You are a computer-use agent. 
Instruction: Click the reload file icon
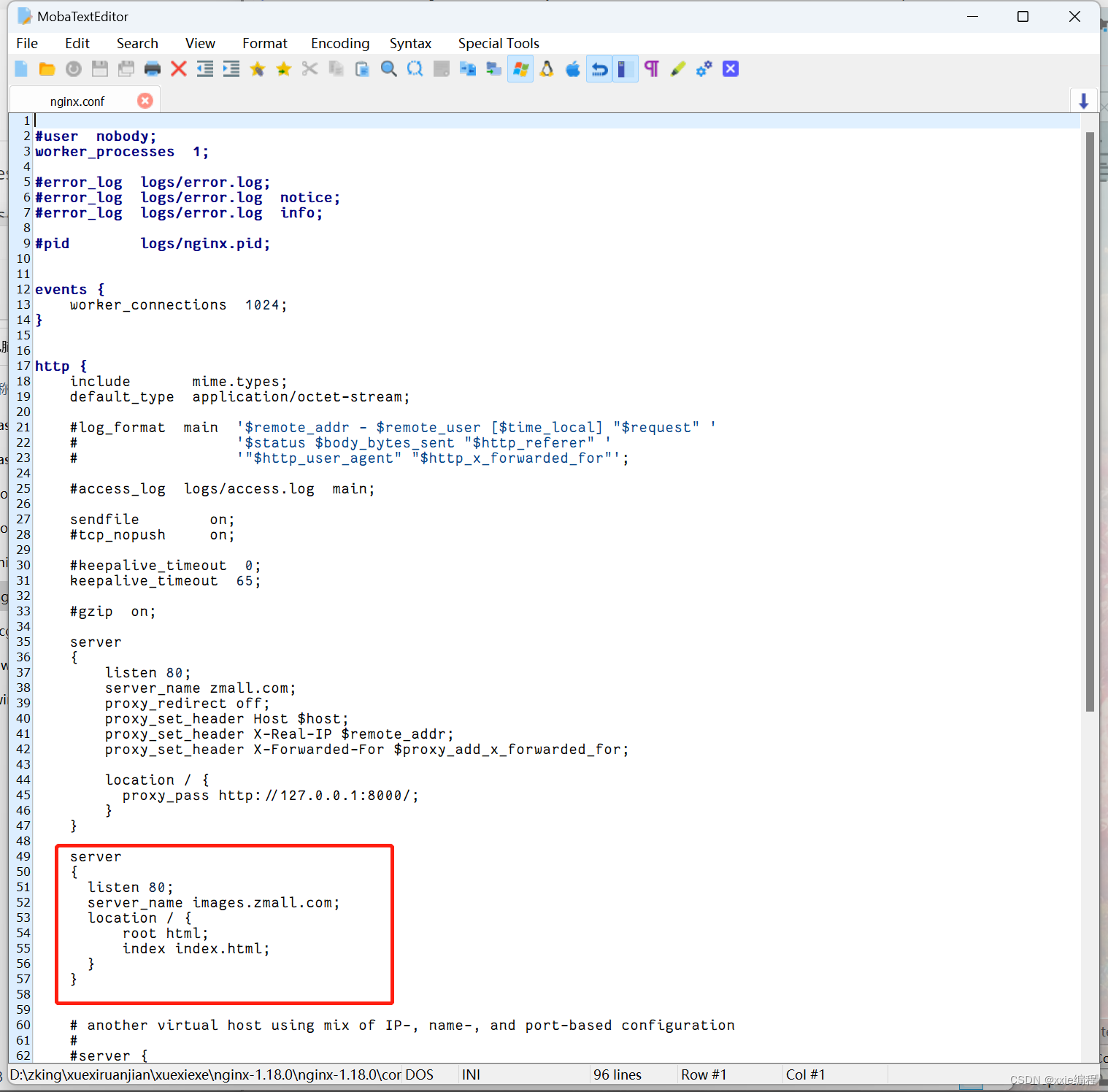[74, 69]
